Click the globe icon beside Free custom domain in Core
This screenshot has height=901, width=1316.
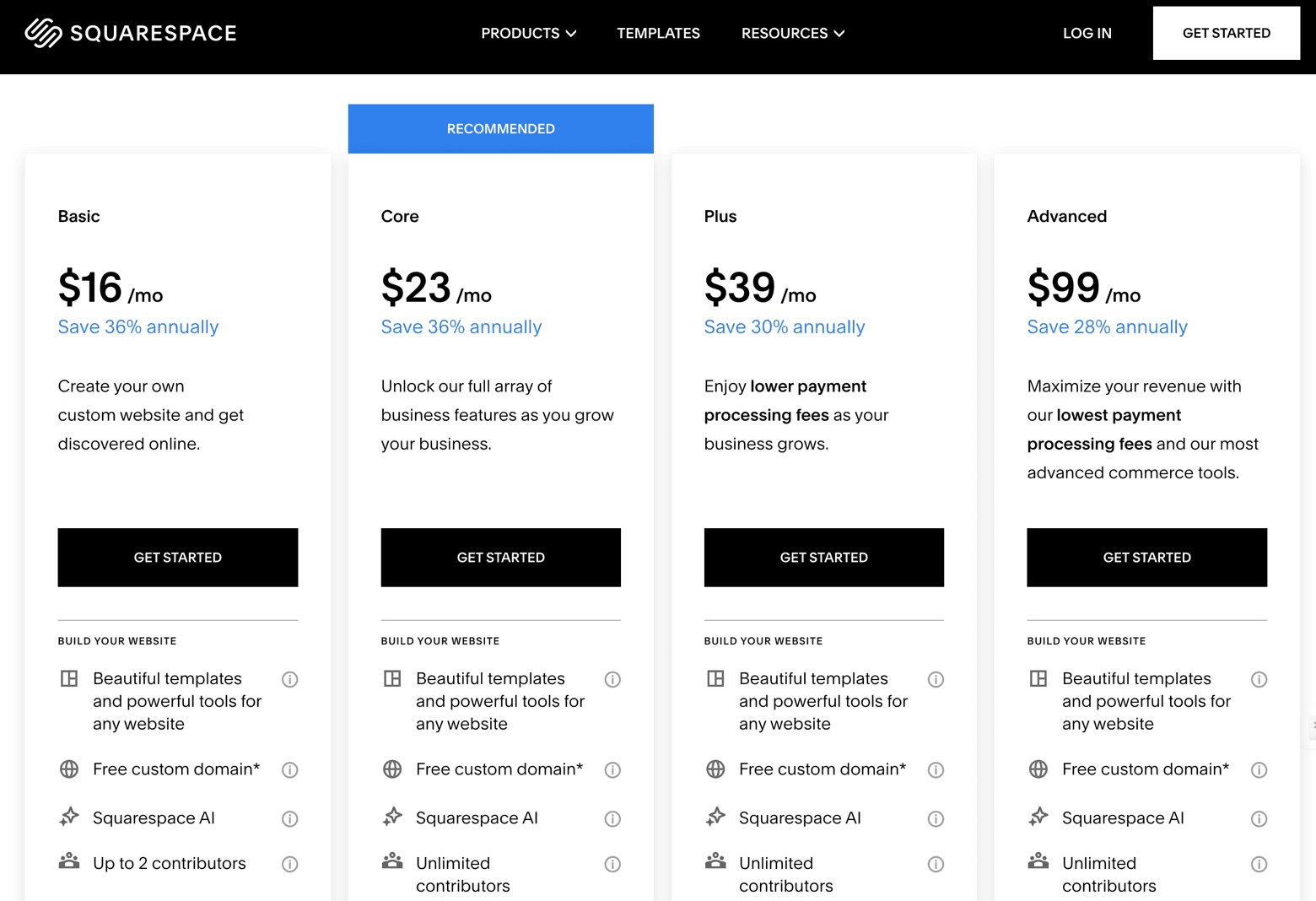click(x=392, y=769)
